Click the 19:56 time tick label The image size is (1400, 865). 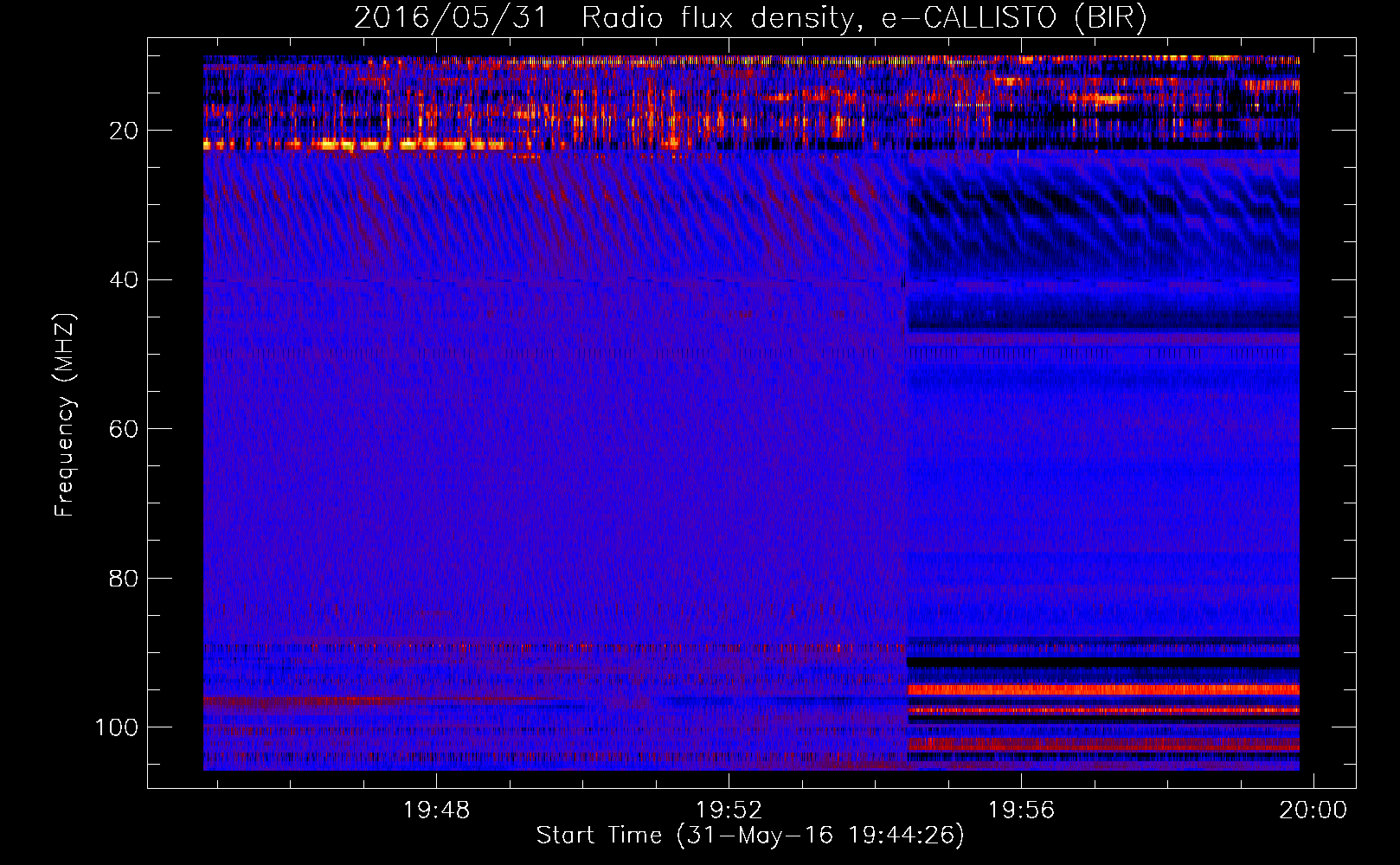[x=1021, y=810]
